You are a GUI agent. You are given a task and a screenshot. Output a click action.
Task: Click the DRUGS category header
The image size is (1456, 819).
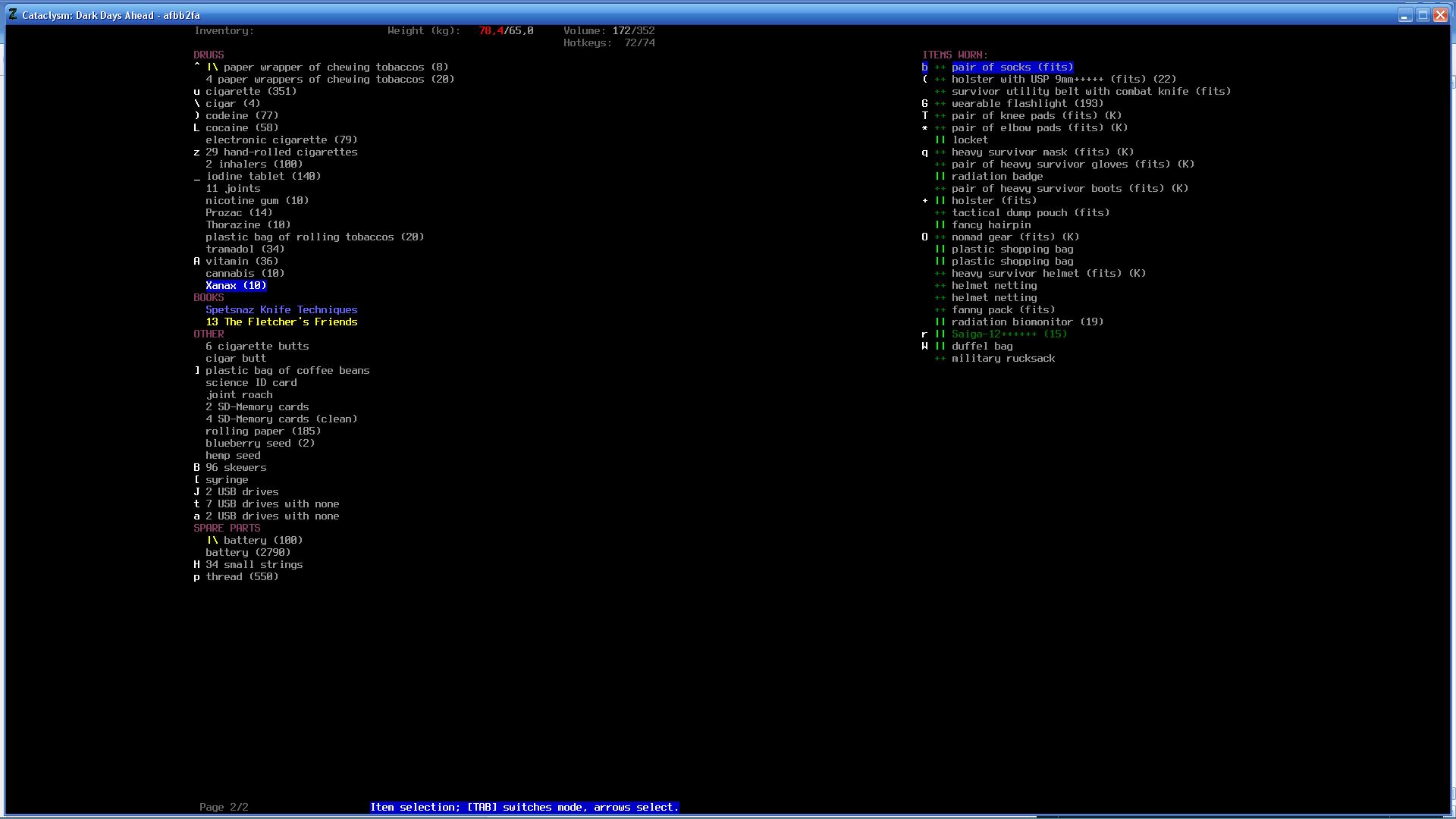click(x=209, y=55)
